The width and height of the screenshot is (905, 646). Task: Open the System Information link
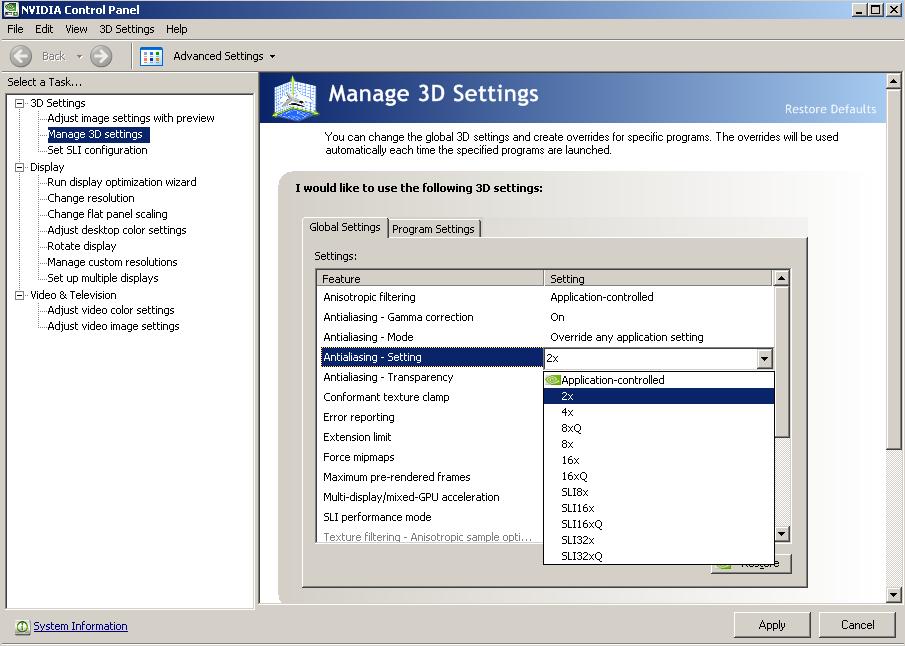pyautogui.click(x=80, y=626)
